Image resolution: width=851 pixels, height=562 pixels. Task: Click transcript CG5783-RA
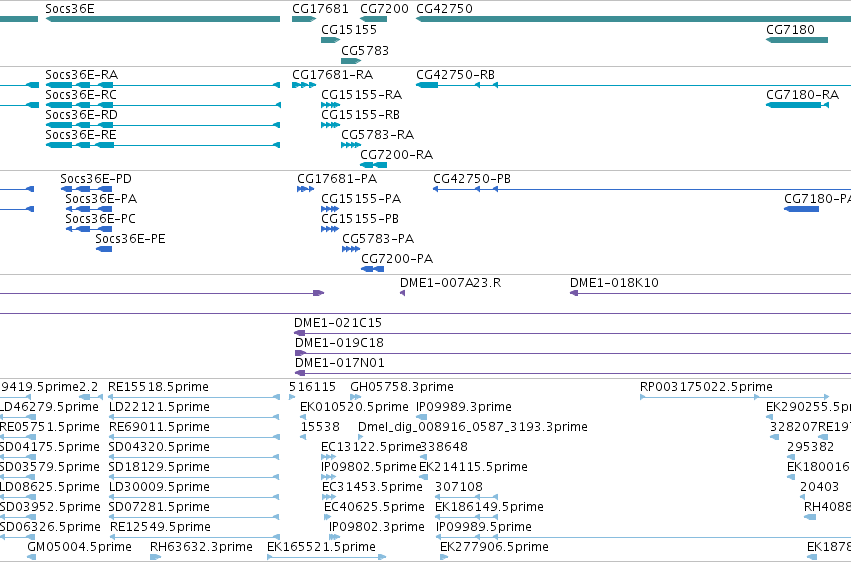(351, 145)
